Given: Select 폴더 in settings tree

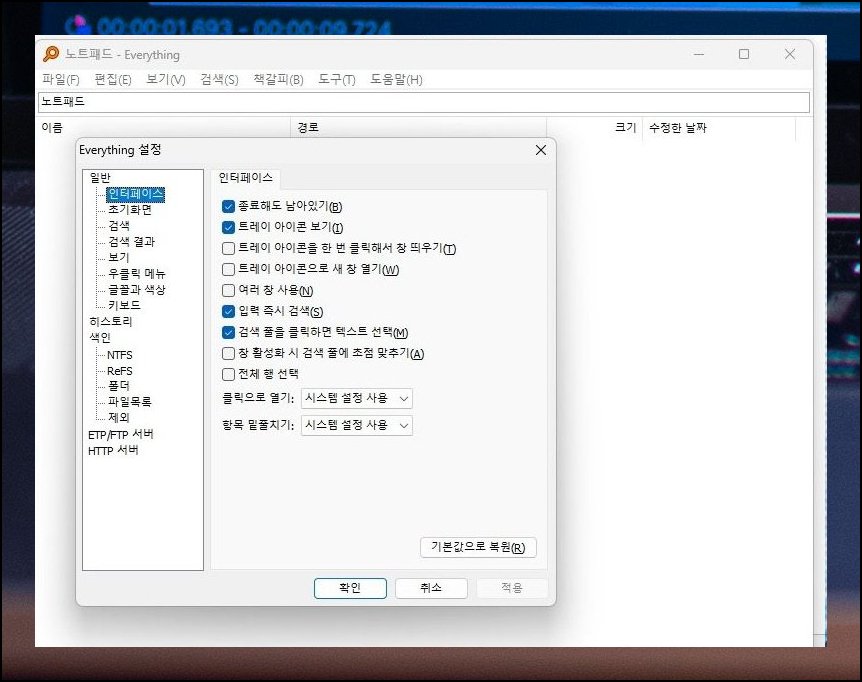Looking at the screenshot, I should pos(119,386).
